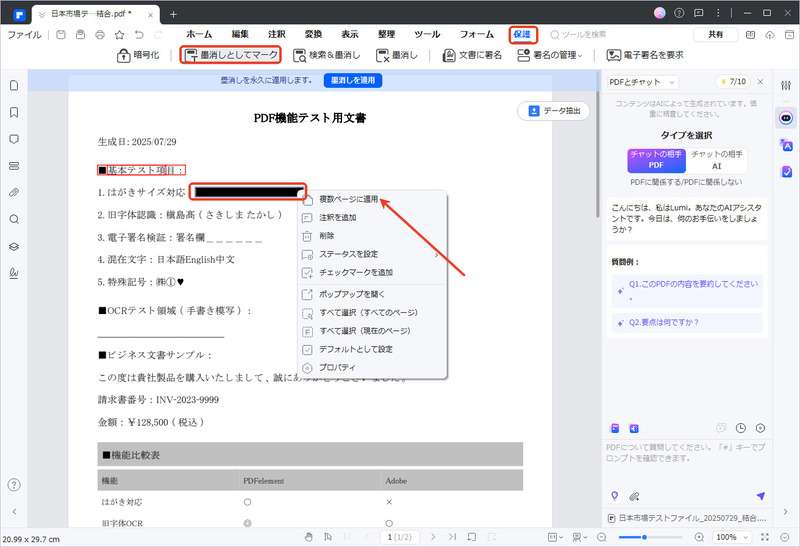Enter fullscreen mode from status bar
The width and height of the screenshot is (800, 547).
(765, 537)
